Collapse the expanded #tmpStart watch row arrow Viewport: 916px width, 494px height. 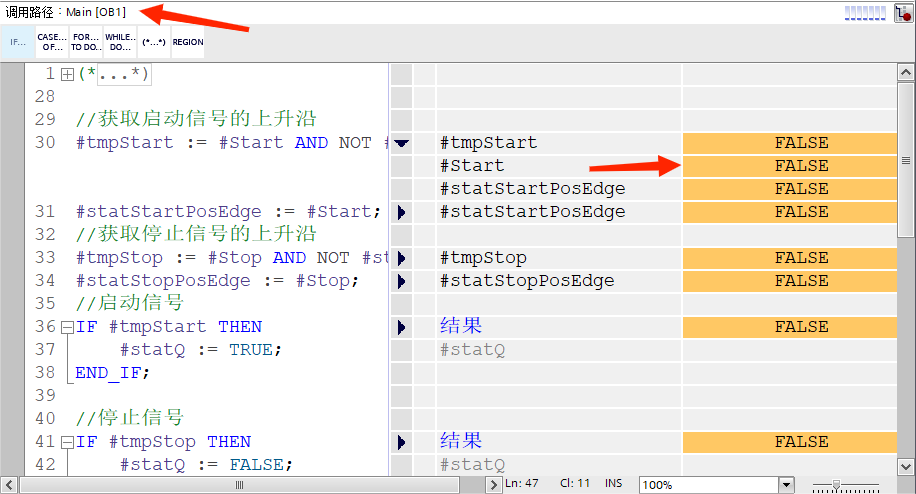(402, 143)
